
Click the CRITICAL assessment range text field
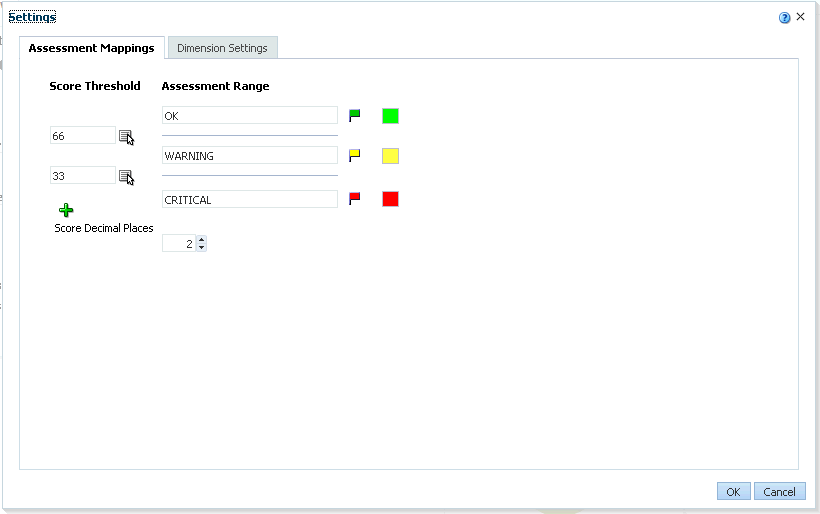(x=249, y=200)
